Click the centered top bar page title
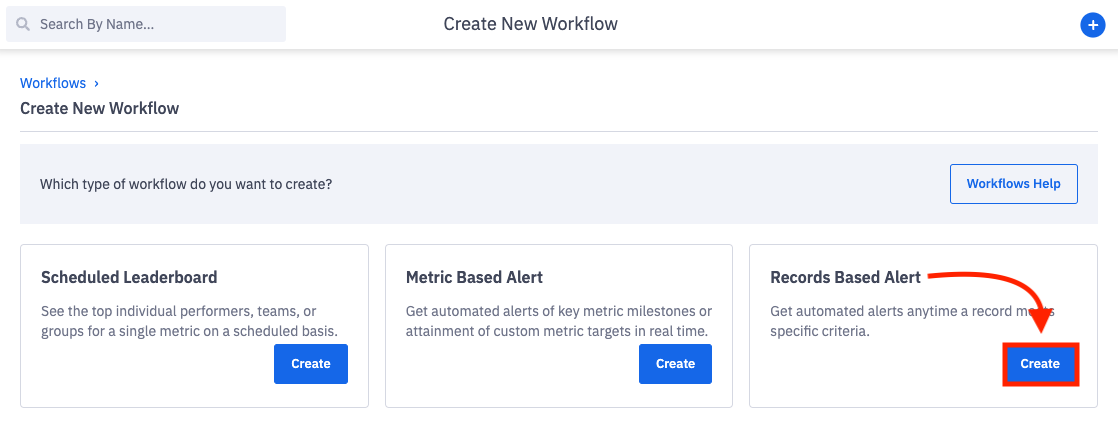 pyautogui.click(x=530, y=24)
